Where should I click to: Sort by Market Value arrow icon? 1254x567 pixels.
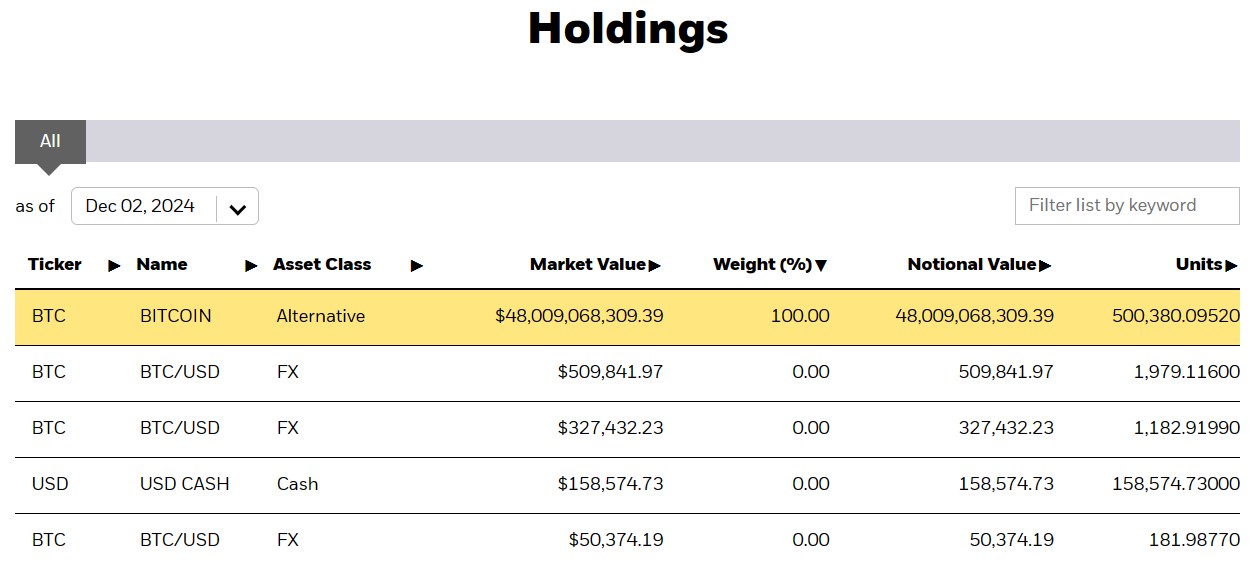(x=655, y=266)
